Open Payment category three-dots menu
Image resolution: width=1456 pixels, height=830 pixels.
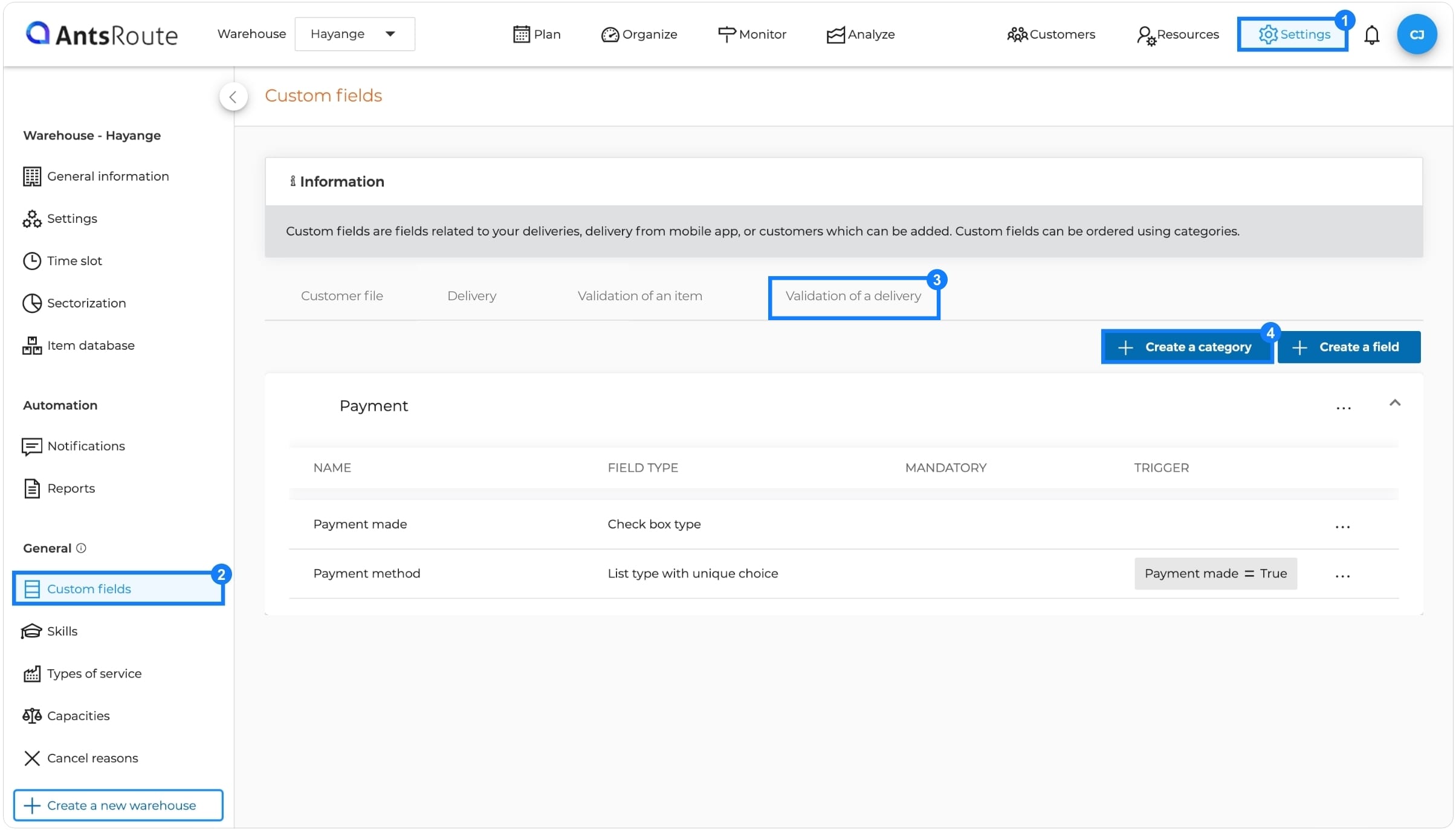click(x=1343, y=408)
